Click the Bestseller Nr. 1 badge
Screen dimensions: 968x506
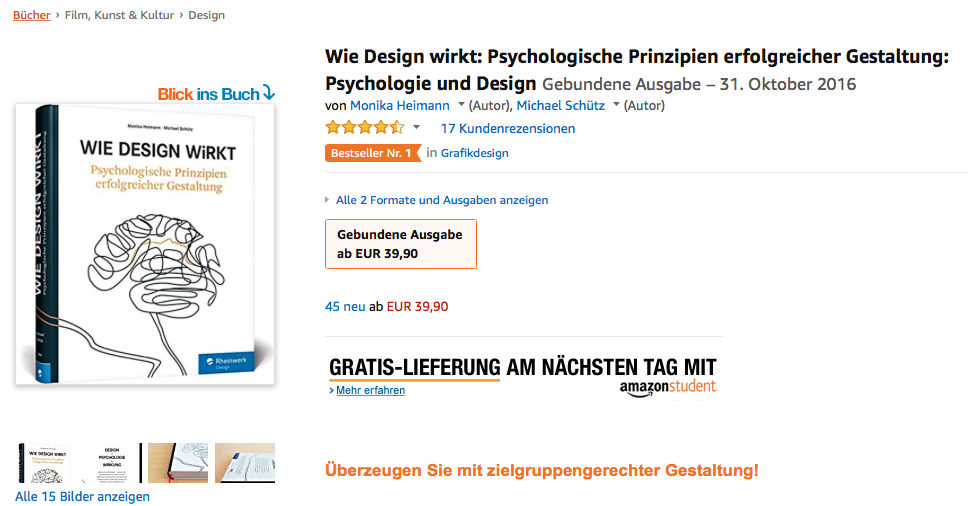pos(373,153)
